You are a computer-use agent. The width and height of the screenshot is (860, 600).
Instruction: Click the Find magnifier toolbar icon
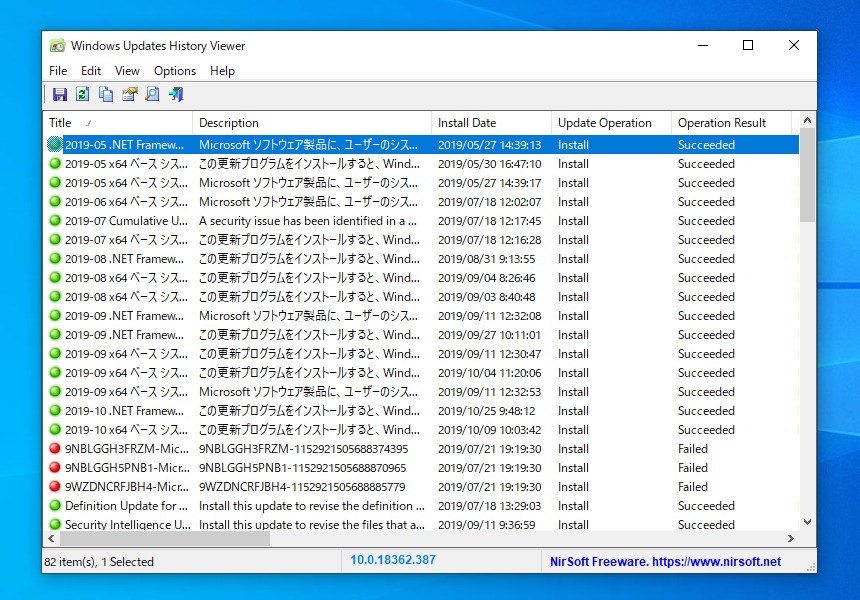coord(152,95)
